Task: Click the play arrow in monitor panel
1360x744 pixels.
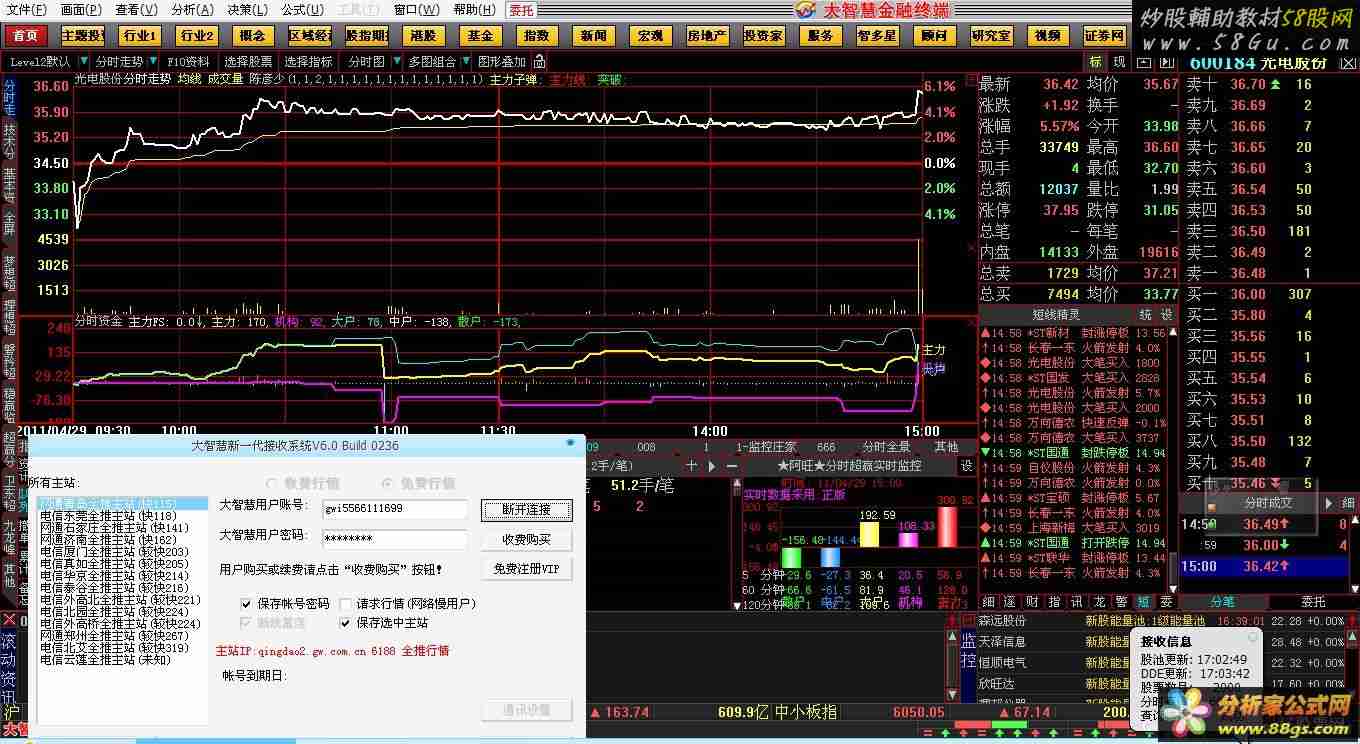Action: tap(711, 466)
